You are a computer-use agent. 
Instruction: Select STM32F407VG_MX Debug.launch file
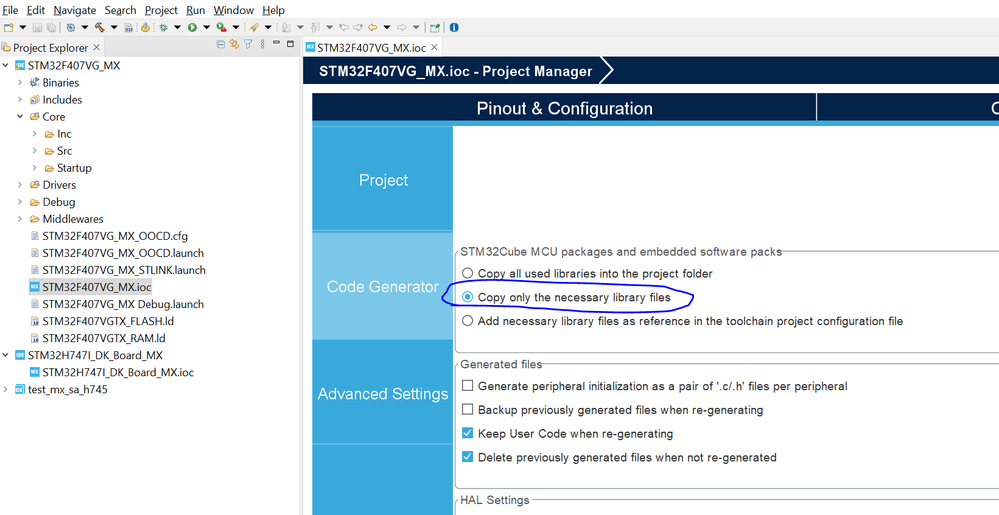point(123,304)
